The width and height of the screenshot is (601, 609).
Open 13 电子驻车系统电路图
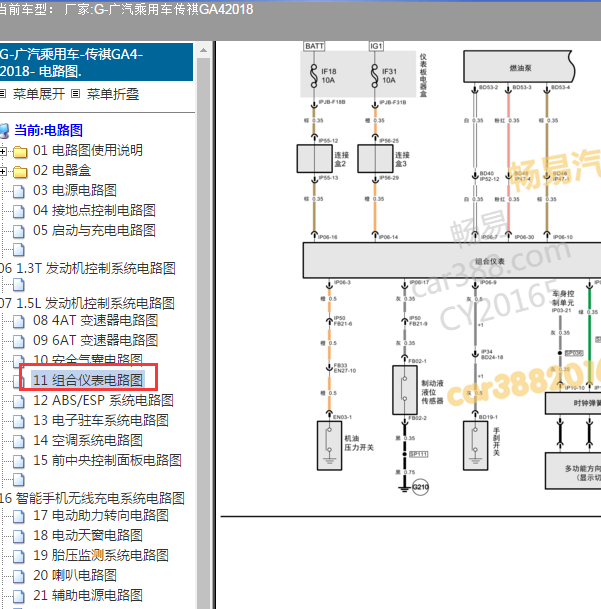coord(101,420)
